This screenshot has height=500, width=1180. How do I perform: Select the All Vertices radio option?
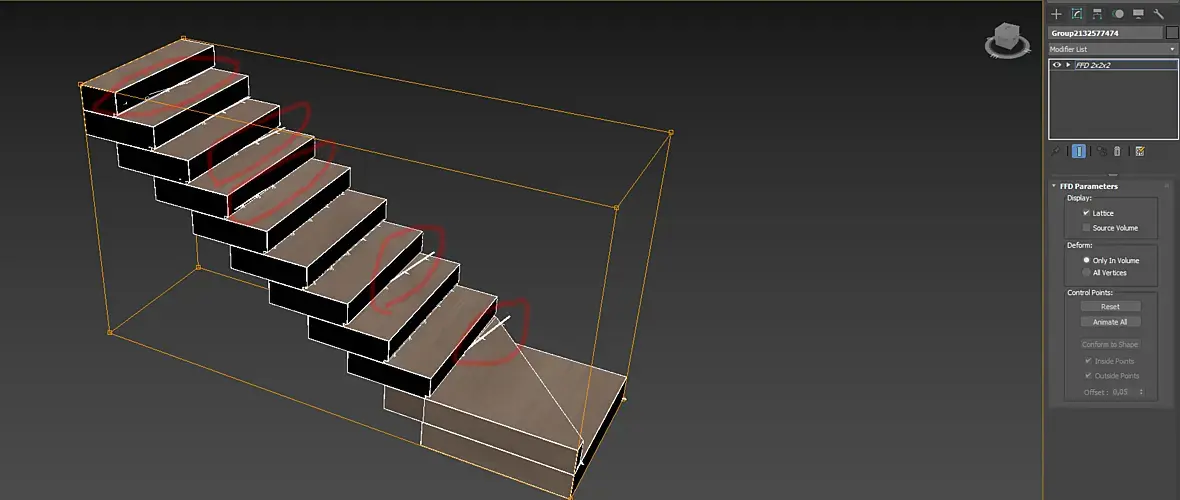pyautogui.click(x=1086, y=273)
